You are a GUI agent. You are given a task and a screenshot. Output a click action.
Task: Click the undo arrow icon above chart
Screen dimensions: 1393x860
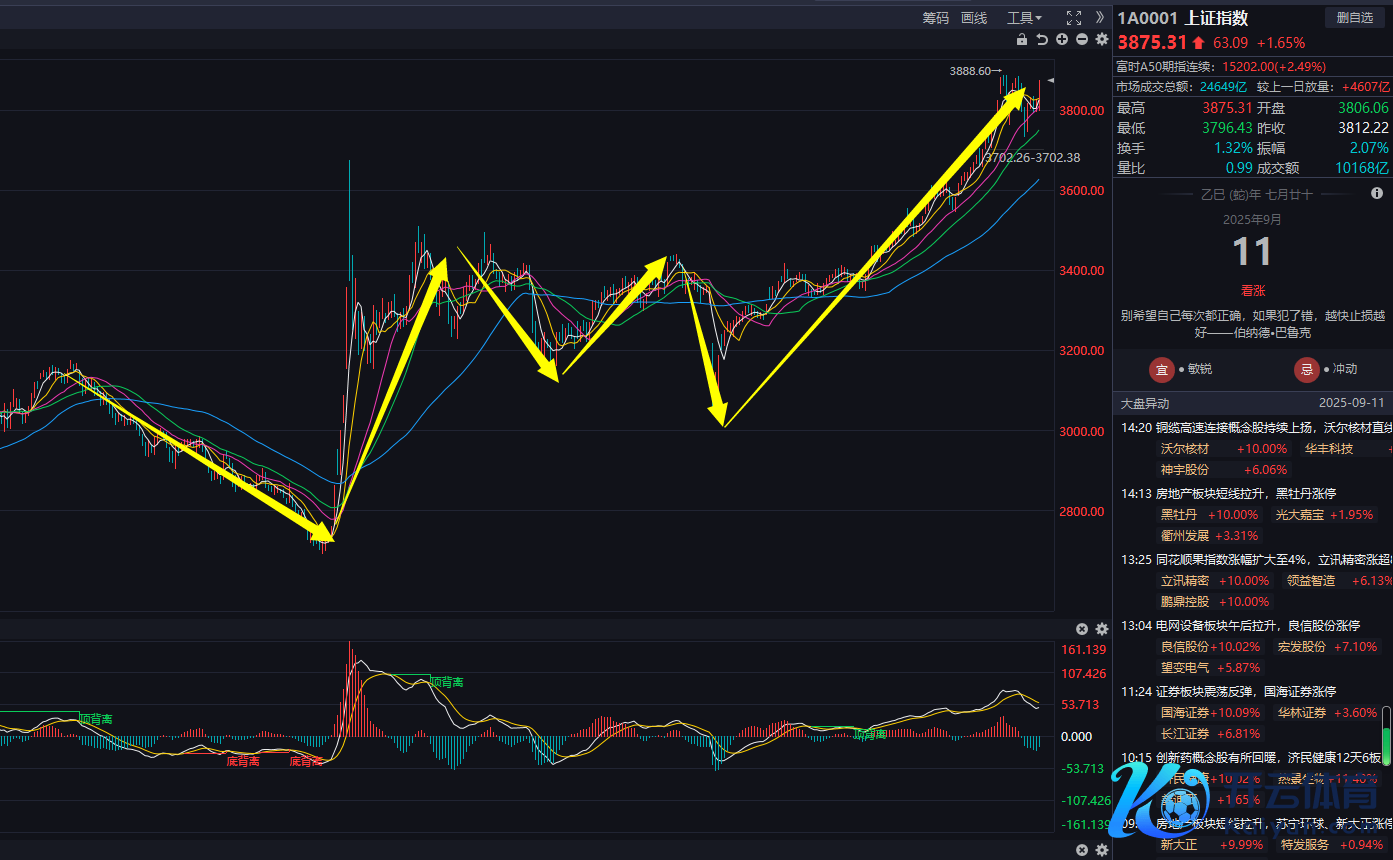click(x=1042, y=40)
